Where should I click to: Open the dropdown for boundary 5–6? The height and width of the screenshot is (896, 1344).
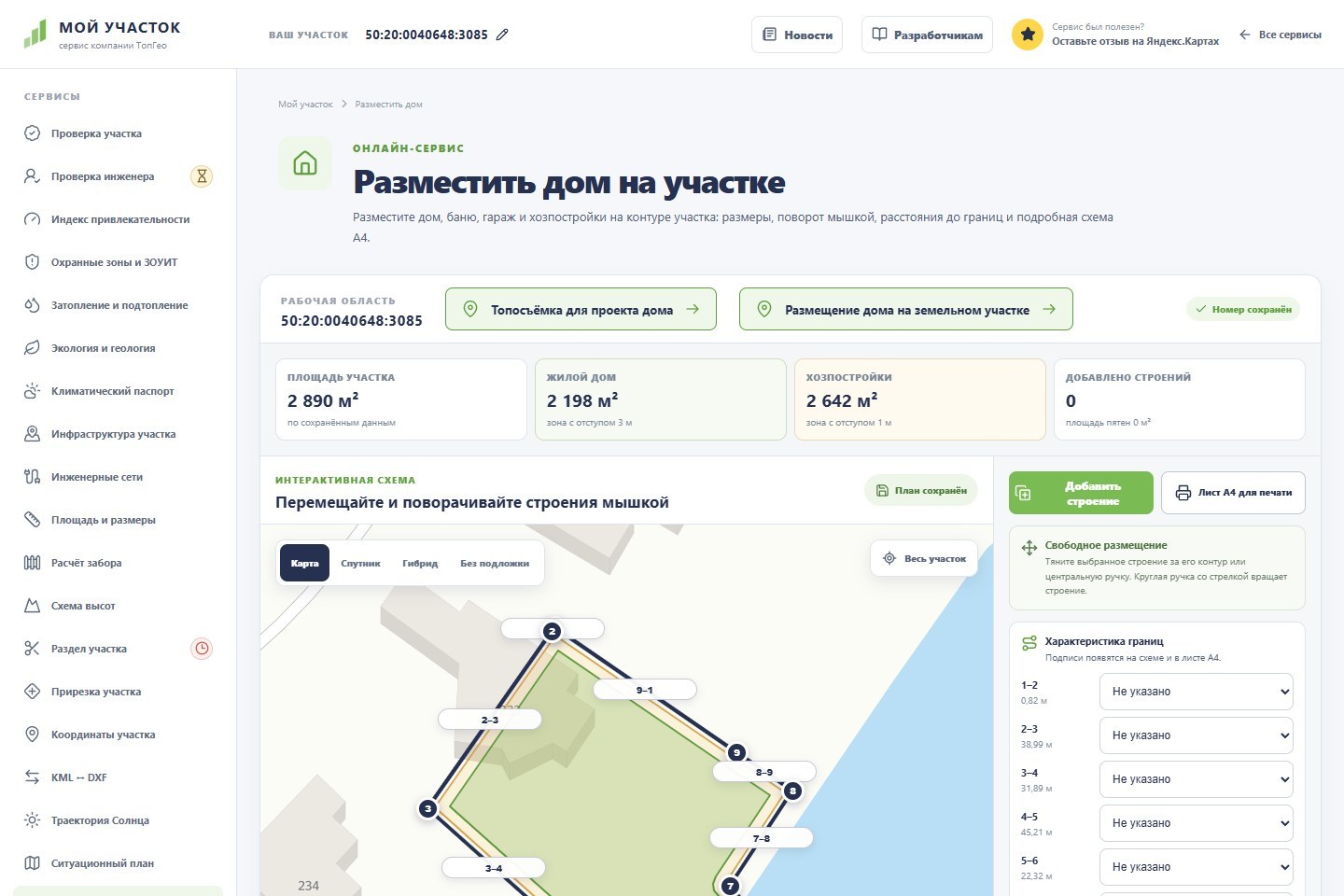click(1197, 867)
